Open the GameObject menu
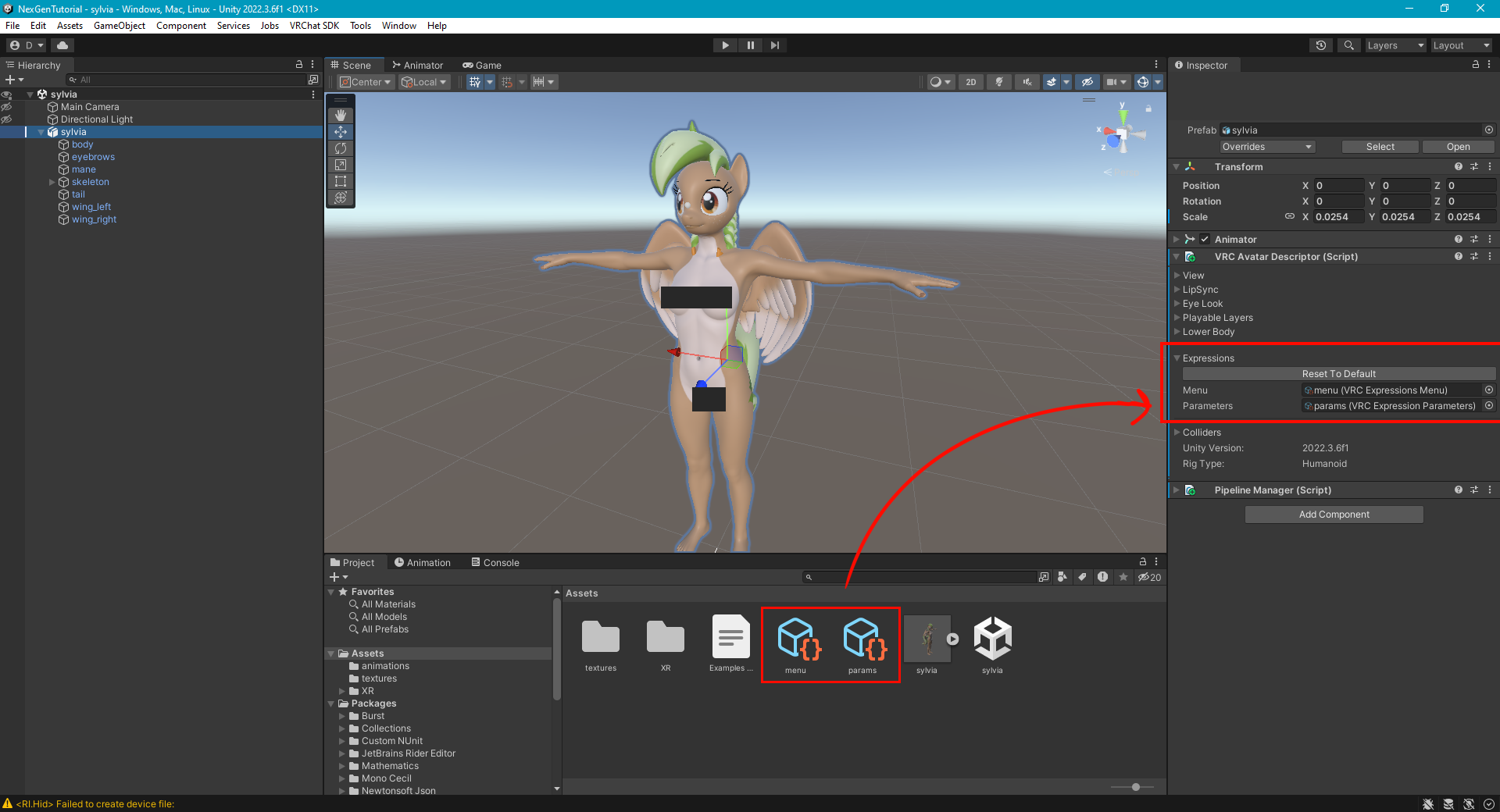The width and height of the screenshot is (1500, 812). 119,26
